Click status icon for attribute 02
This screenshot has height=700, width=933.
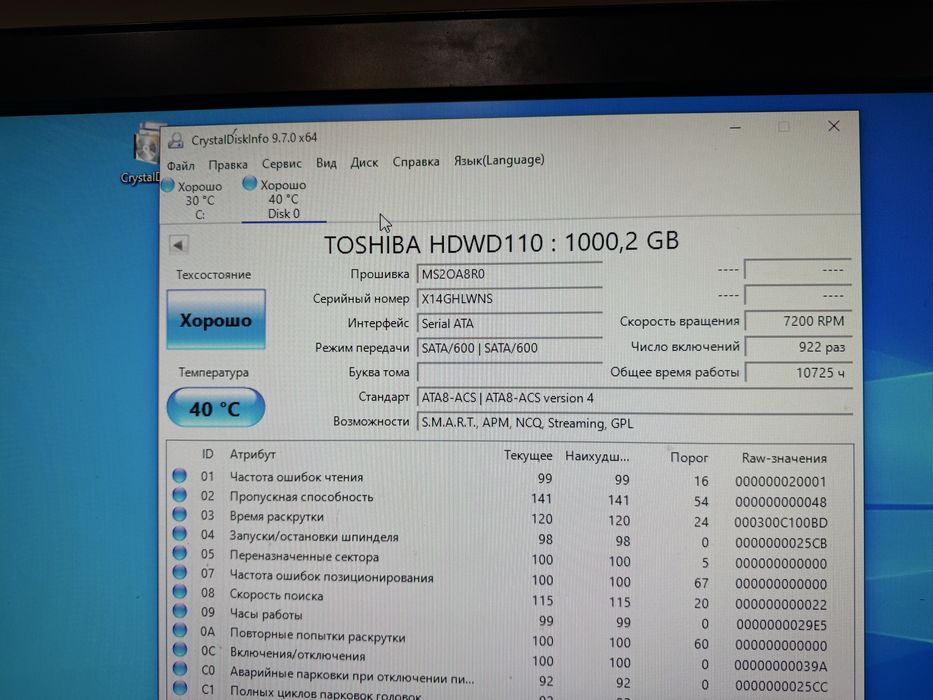179,495
